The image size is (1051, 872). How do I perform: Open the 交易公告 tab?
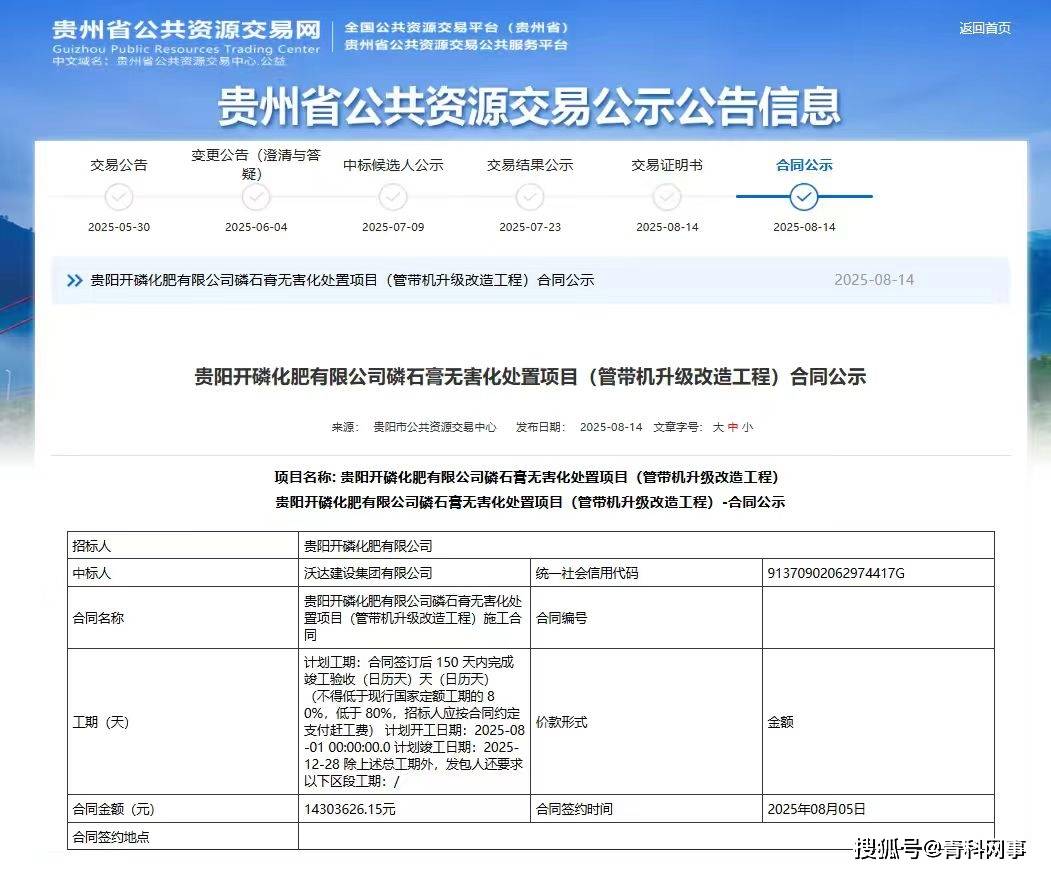pyautogui.click(x=119, y=165)
